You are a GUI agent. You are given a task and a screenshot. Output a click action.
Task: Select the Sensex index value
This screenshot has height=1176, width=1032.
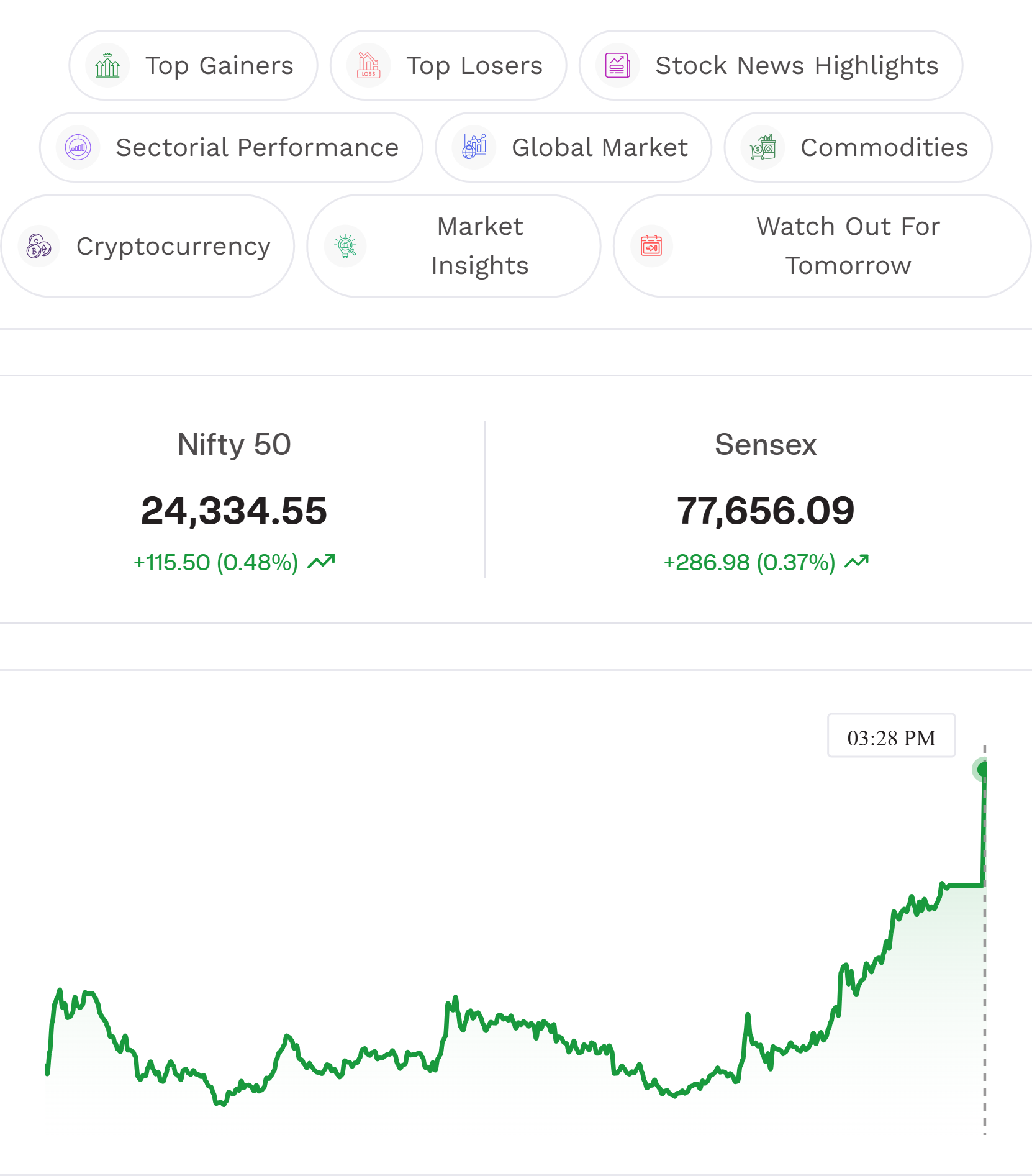[x=766, y=511]
